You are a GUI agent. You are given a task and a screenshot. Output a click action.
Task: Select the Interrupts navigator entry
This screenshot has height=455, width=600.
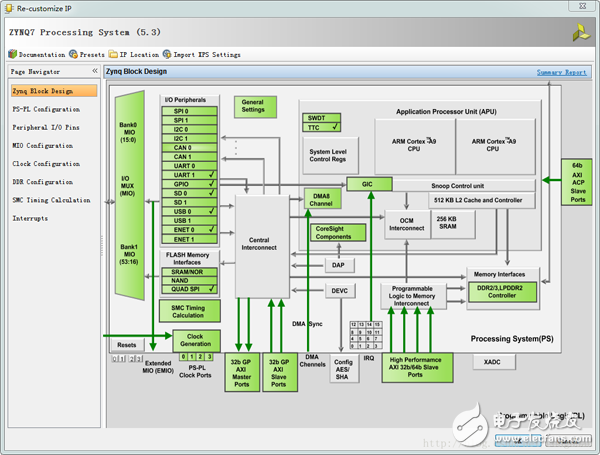(29, 218)
